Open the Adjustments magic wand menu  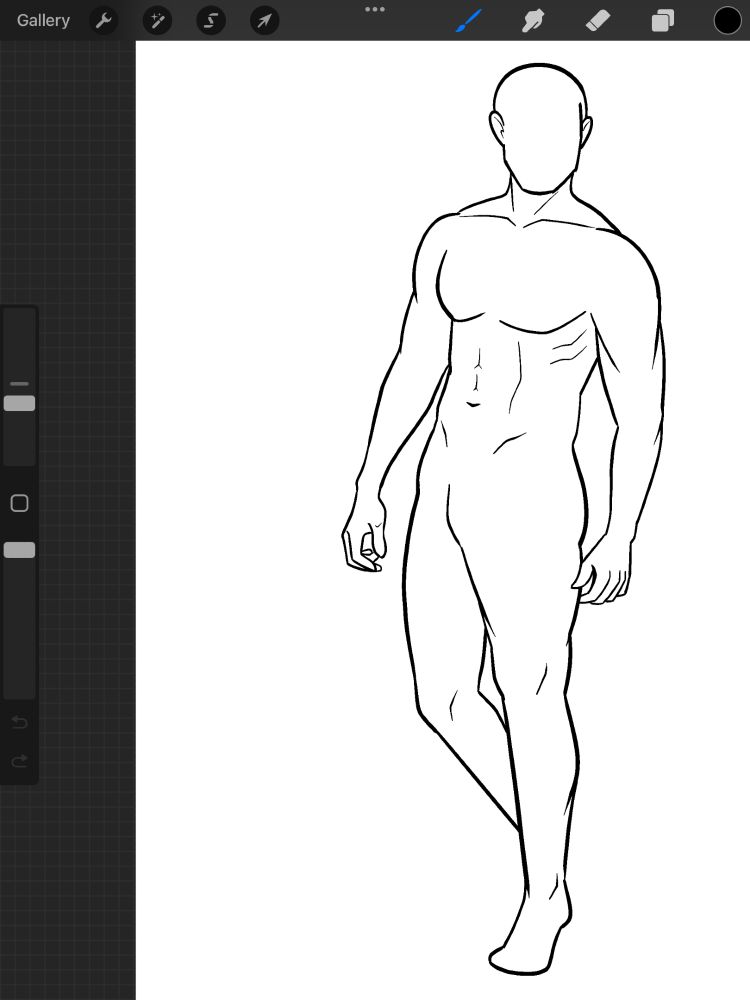point(157,21)
